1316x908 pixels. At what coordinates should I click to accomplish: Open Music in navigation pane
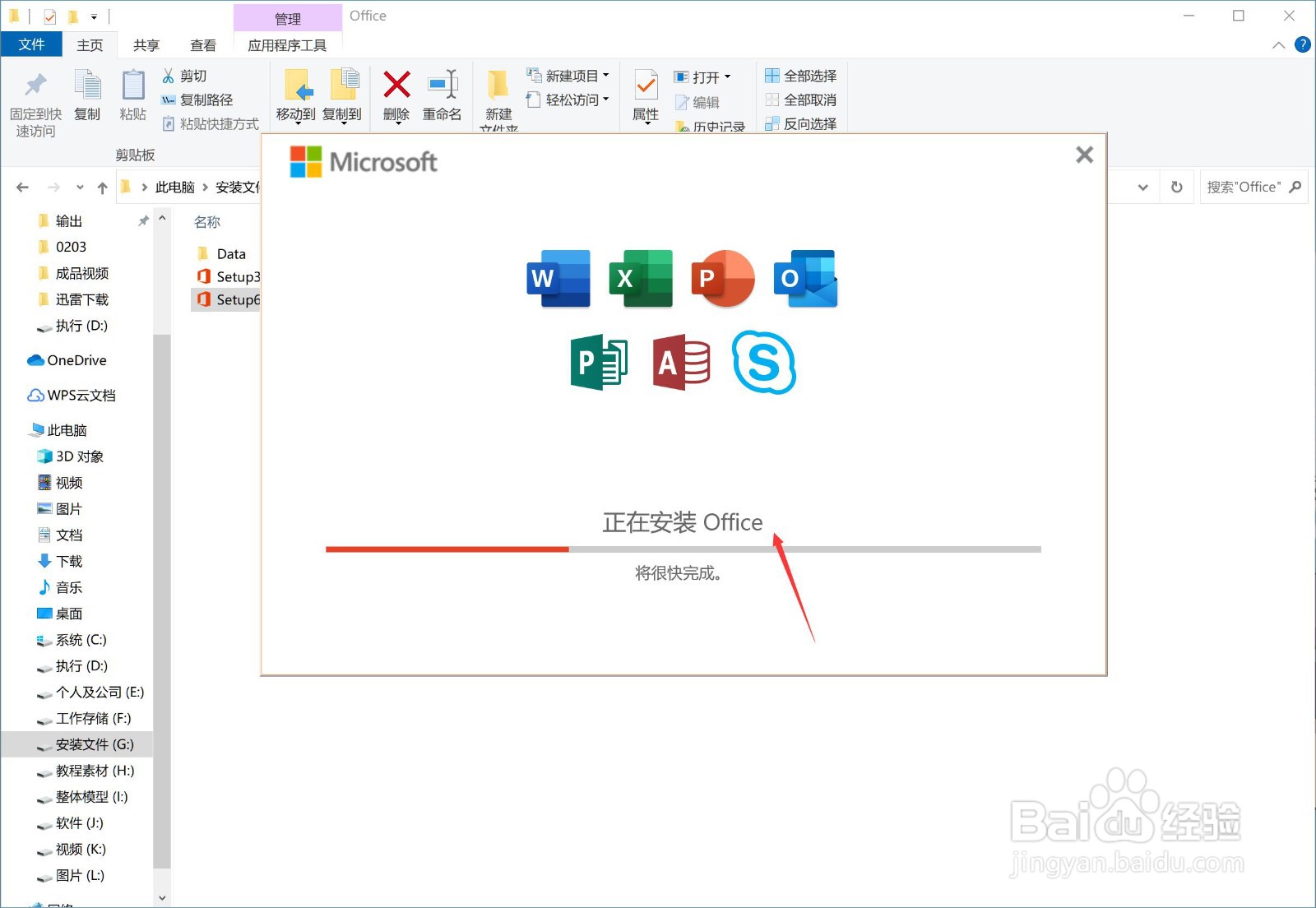(60, 588)
